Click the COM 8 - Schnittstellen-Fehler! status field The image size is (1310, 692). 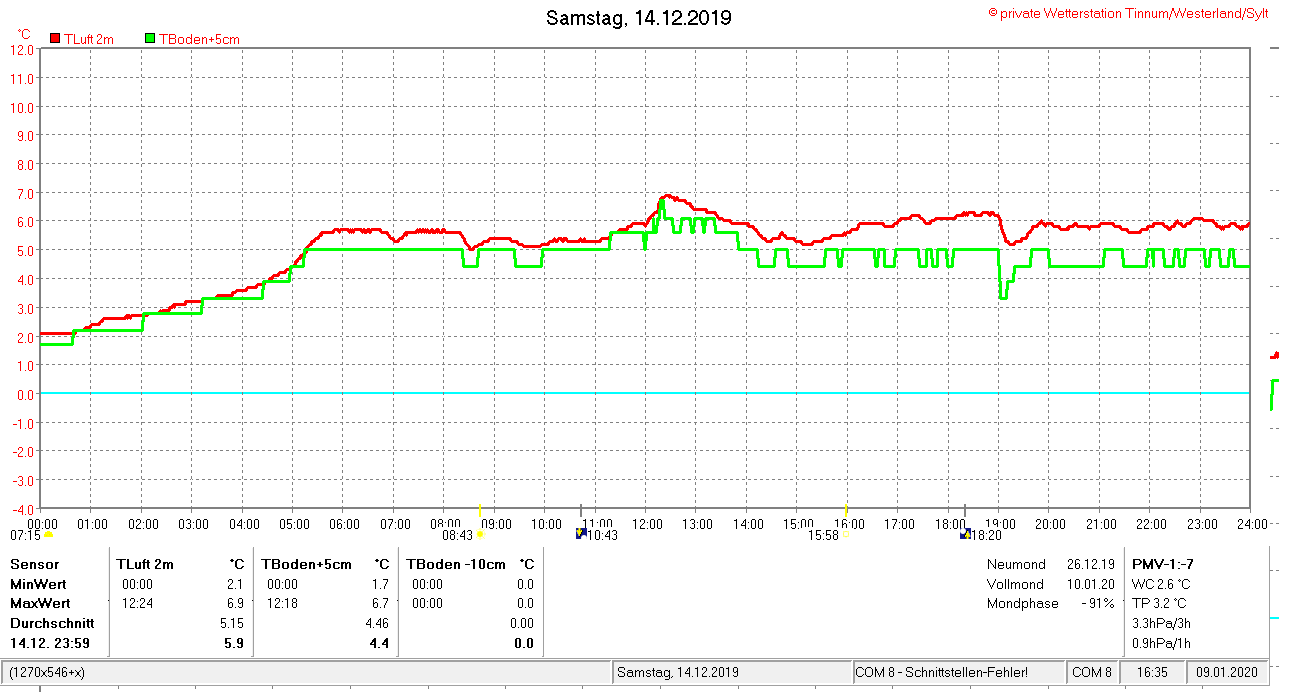(941, 672)
